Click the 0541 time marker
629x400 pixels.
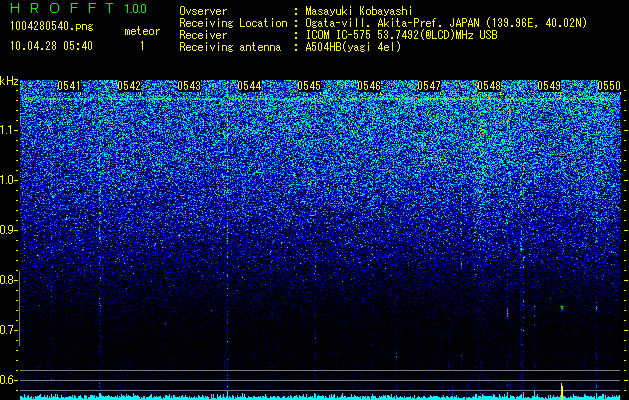[x=69, y=86]
